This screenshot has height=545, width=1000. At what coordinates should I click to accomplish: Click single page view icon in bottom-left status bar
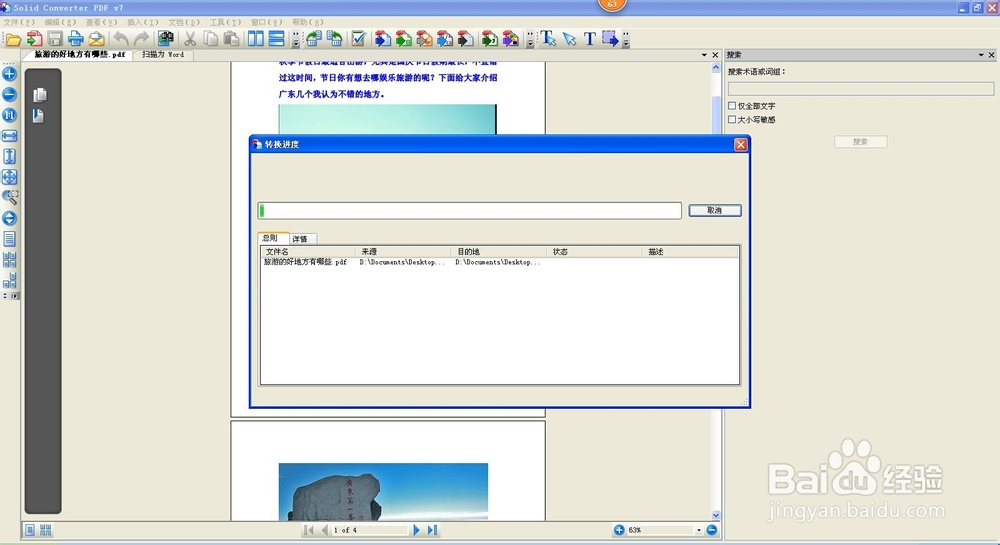click(x=29, y=530)
